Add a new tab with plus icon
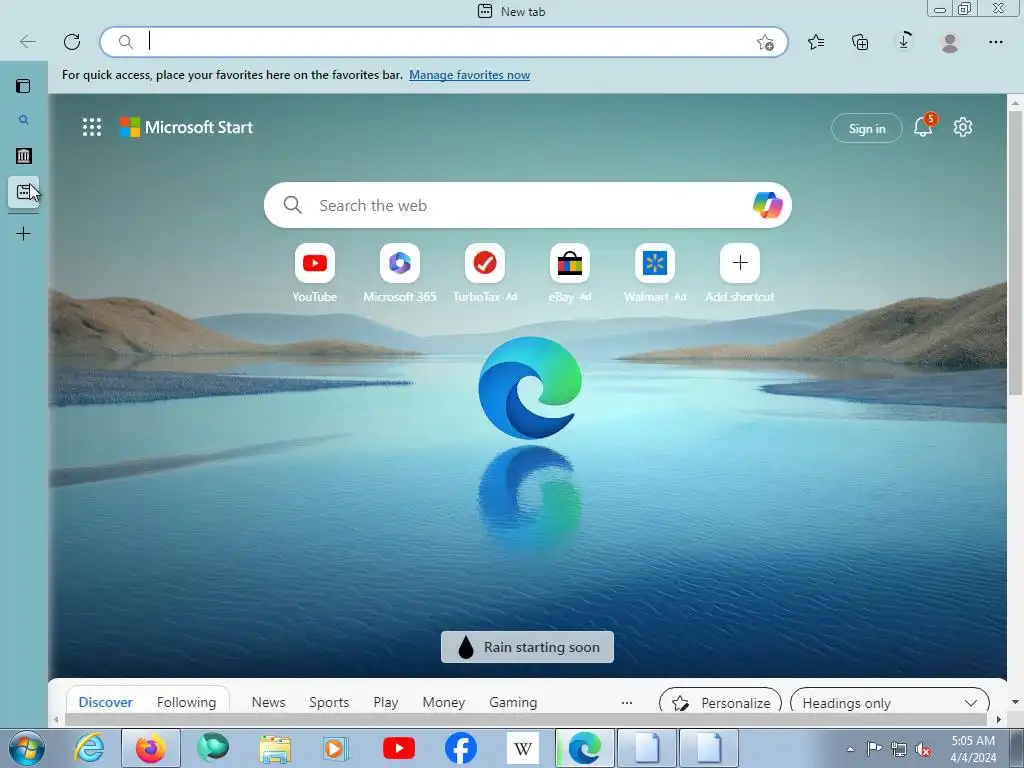This screenshot has width=1024, height=768. point(24,233)
